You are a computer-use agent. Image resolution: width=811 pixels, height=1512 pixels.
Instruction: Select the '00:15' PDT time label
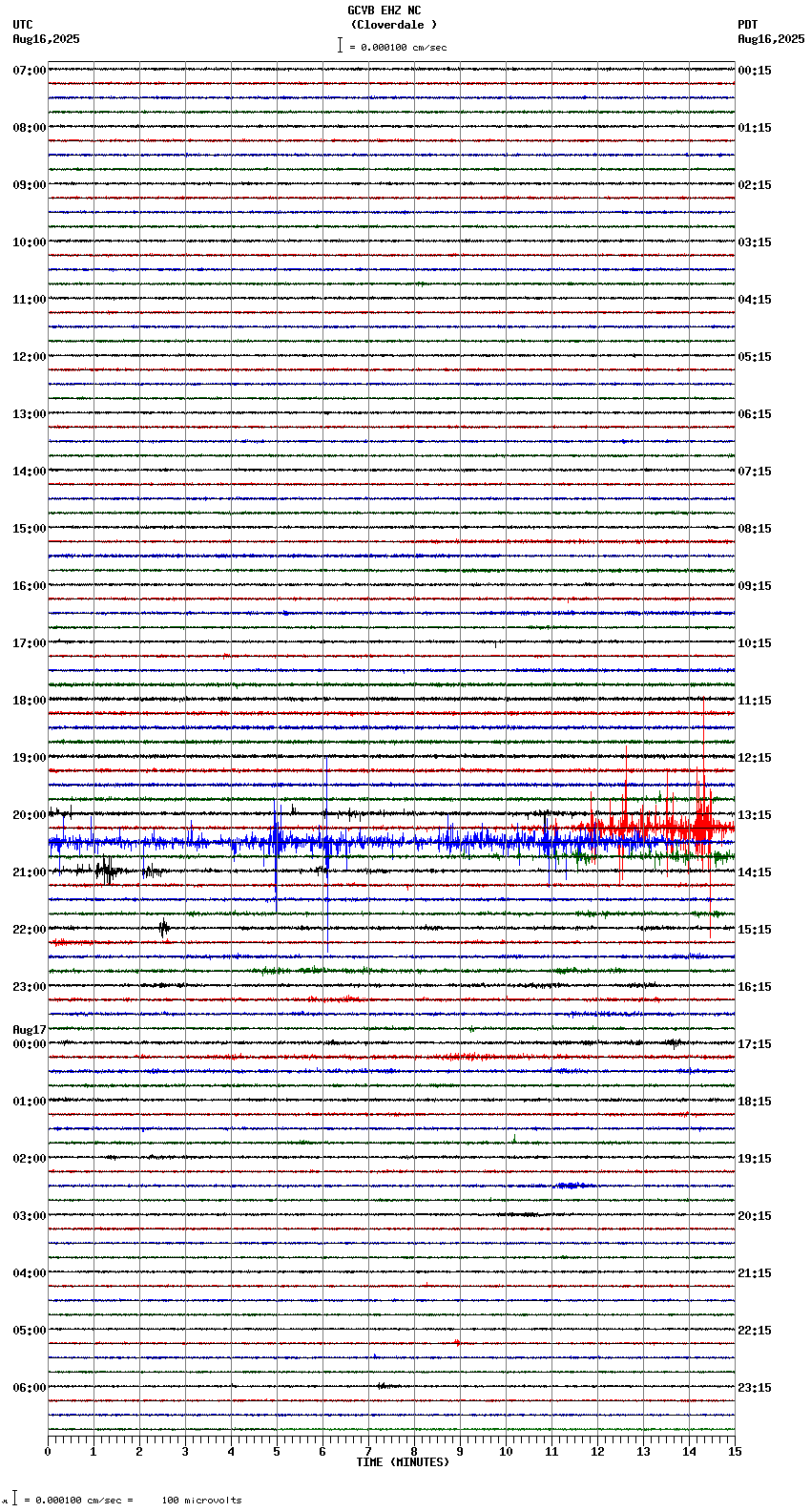pos(755,71)
